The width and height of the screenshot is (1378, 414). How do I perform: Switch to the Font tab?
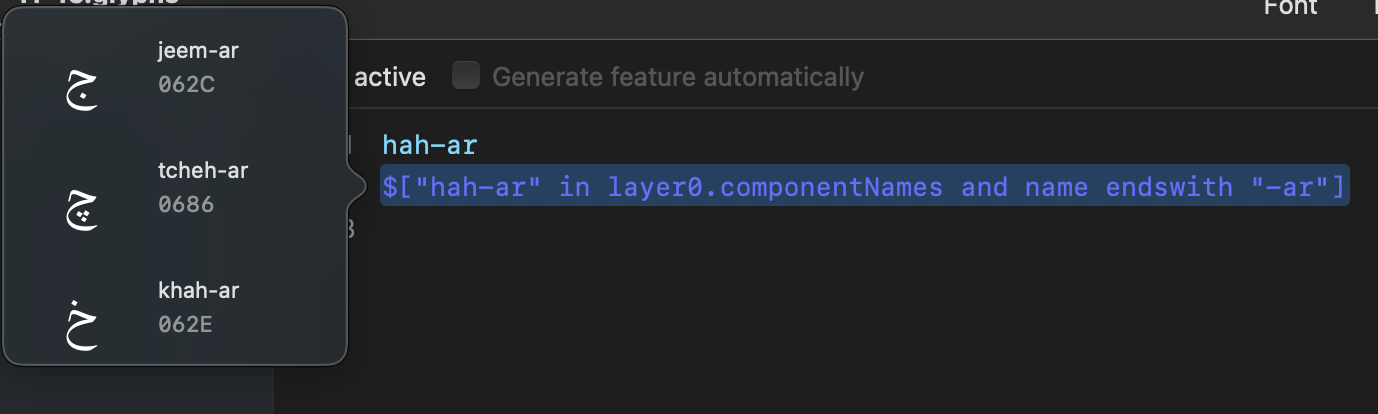coord(1290,8)
